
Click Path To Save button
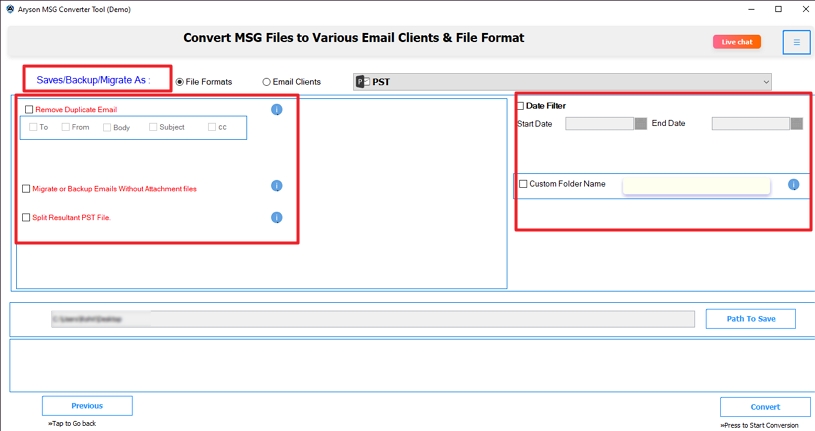(x=751, y=319)
